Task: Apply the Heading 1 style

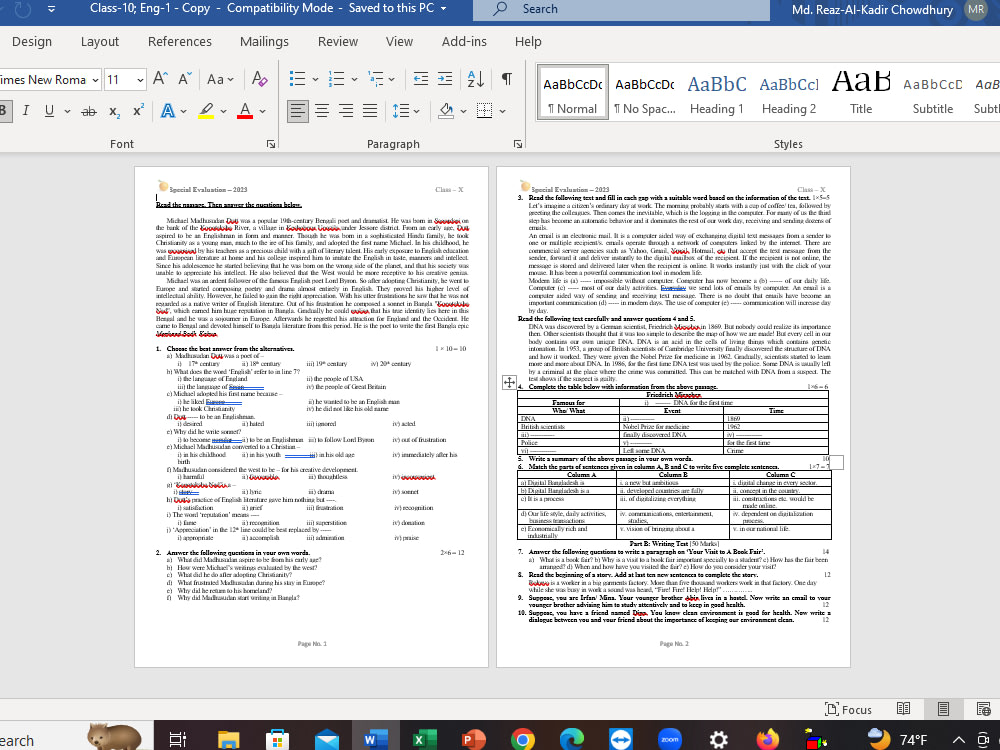Action: click(717, 93)
